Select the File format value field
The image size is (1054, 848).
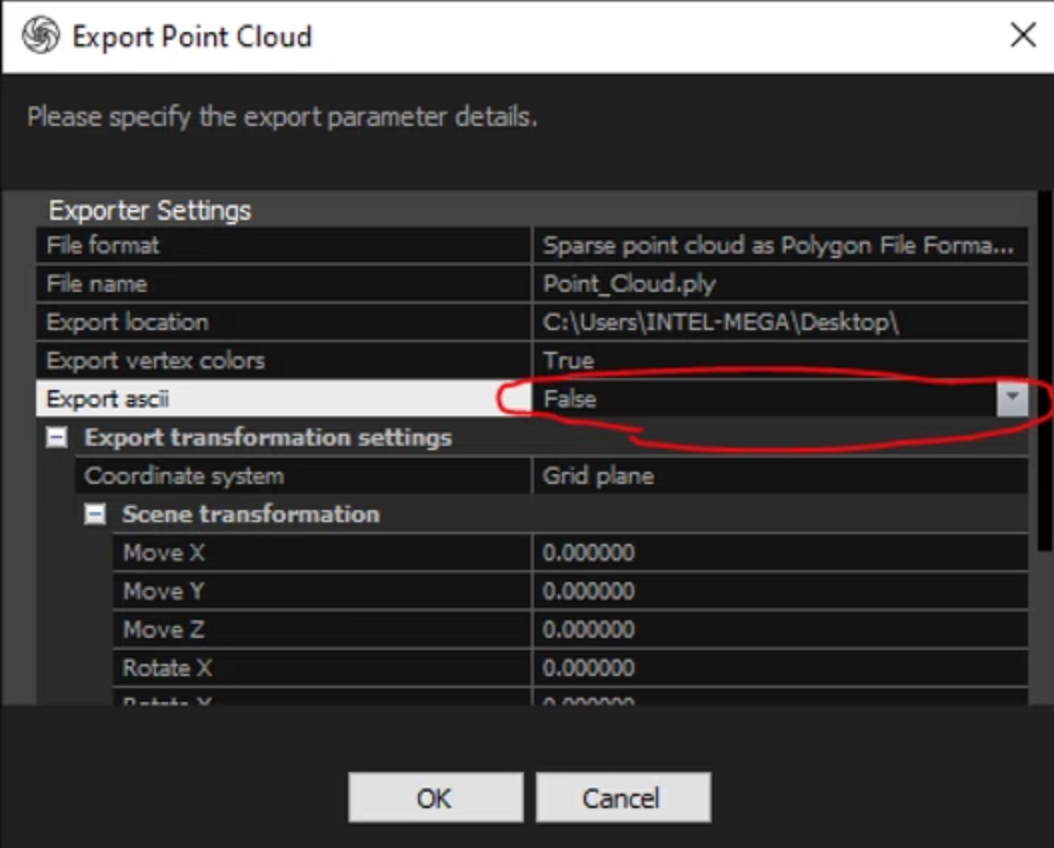pyautogui.click(x=778, y=246)
